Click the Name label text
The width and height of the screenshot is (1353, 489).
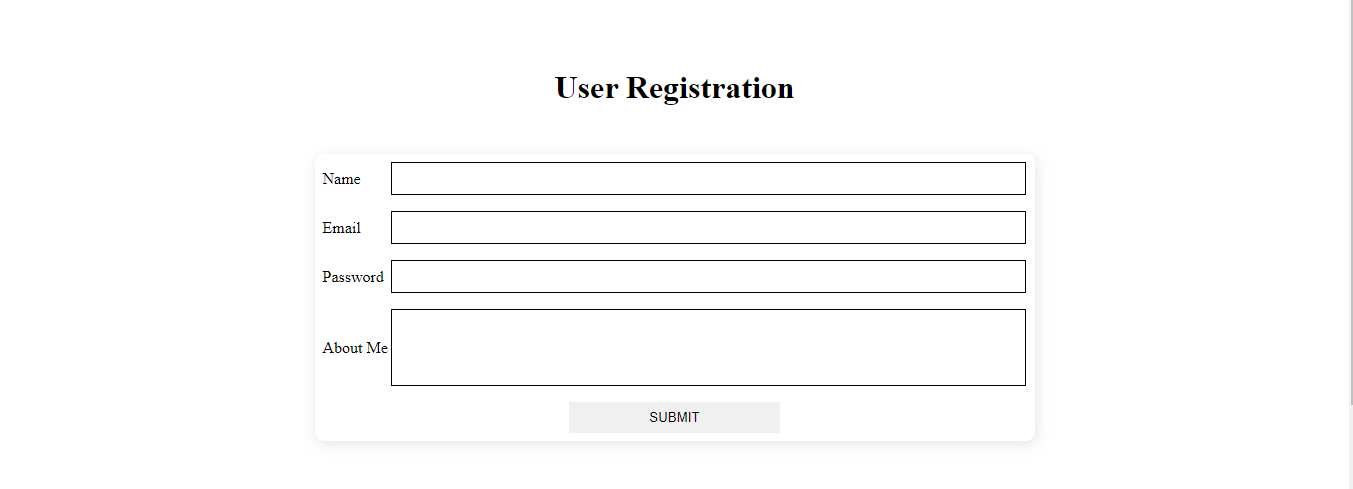(x=341, y=179)
